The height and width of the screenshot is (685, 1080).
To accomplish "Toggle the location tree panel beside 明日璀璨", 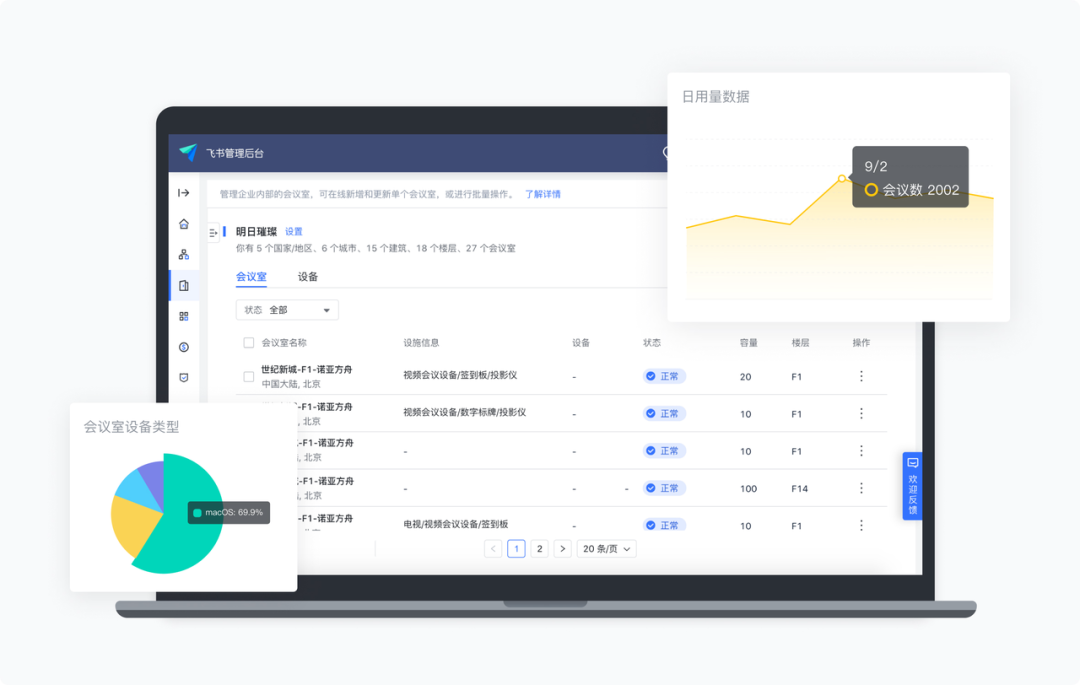I will 213,233.
